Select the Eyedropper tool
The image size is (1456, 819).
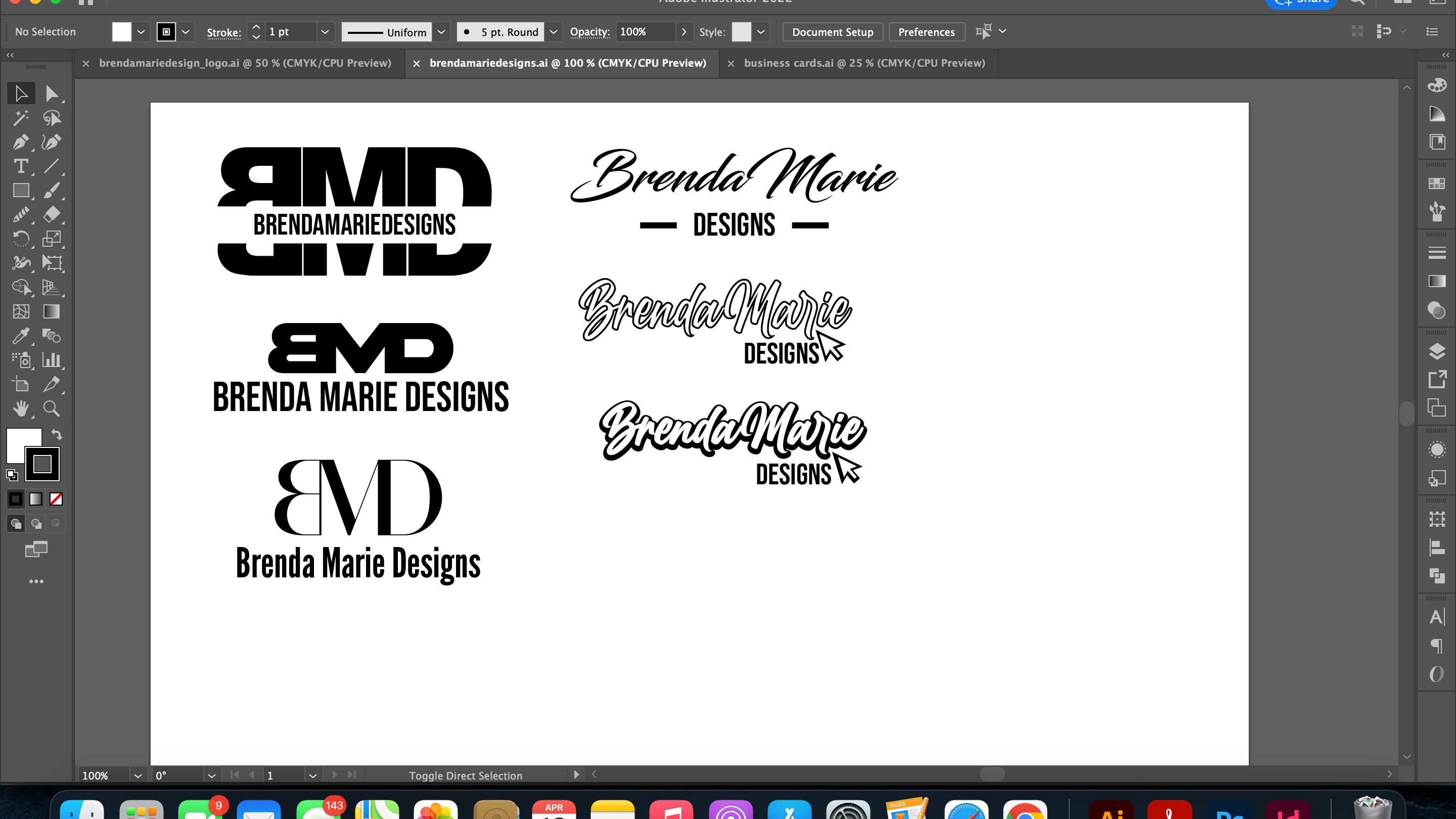coord(21,336)
